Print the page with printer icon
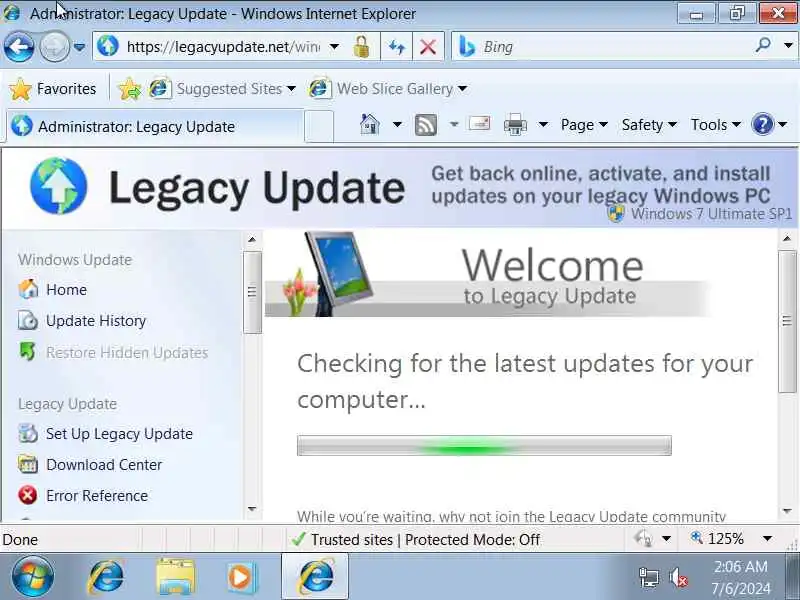 [515, 124]
